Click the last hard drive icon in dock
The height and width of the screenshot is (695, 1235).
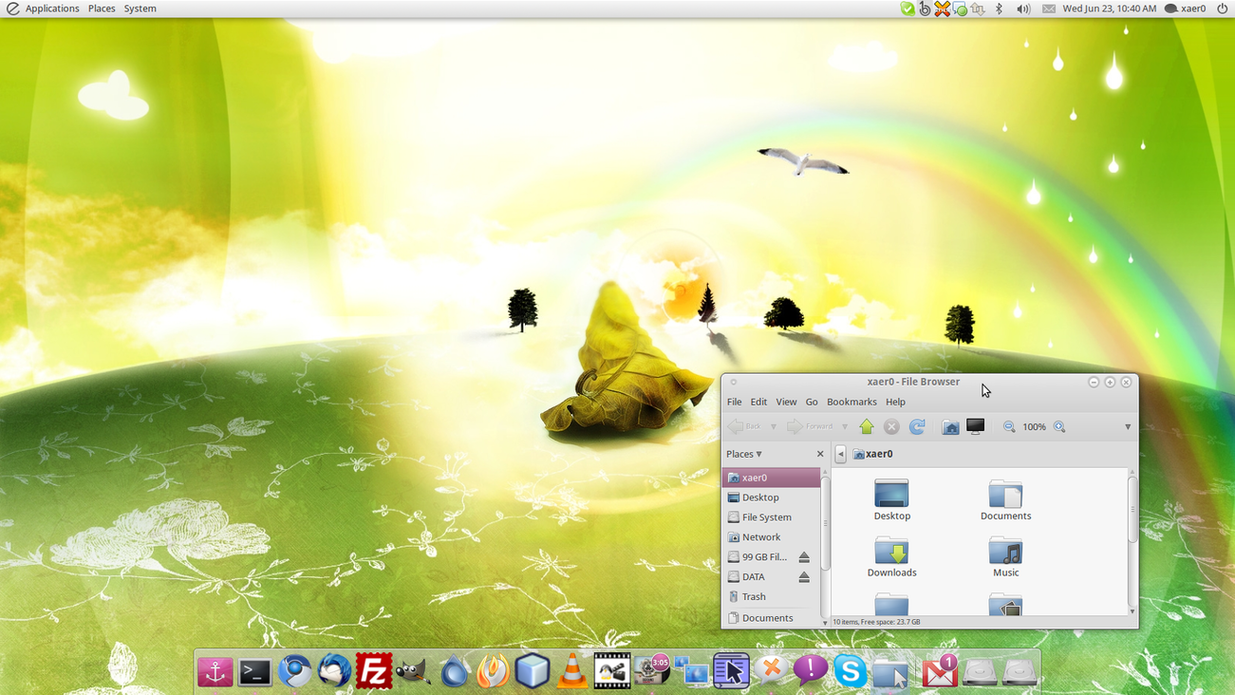coord(1019,673)
